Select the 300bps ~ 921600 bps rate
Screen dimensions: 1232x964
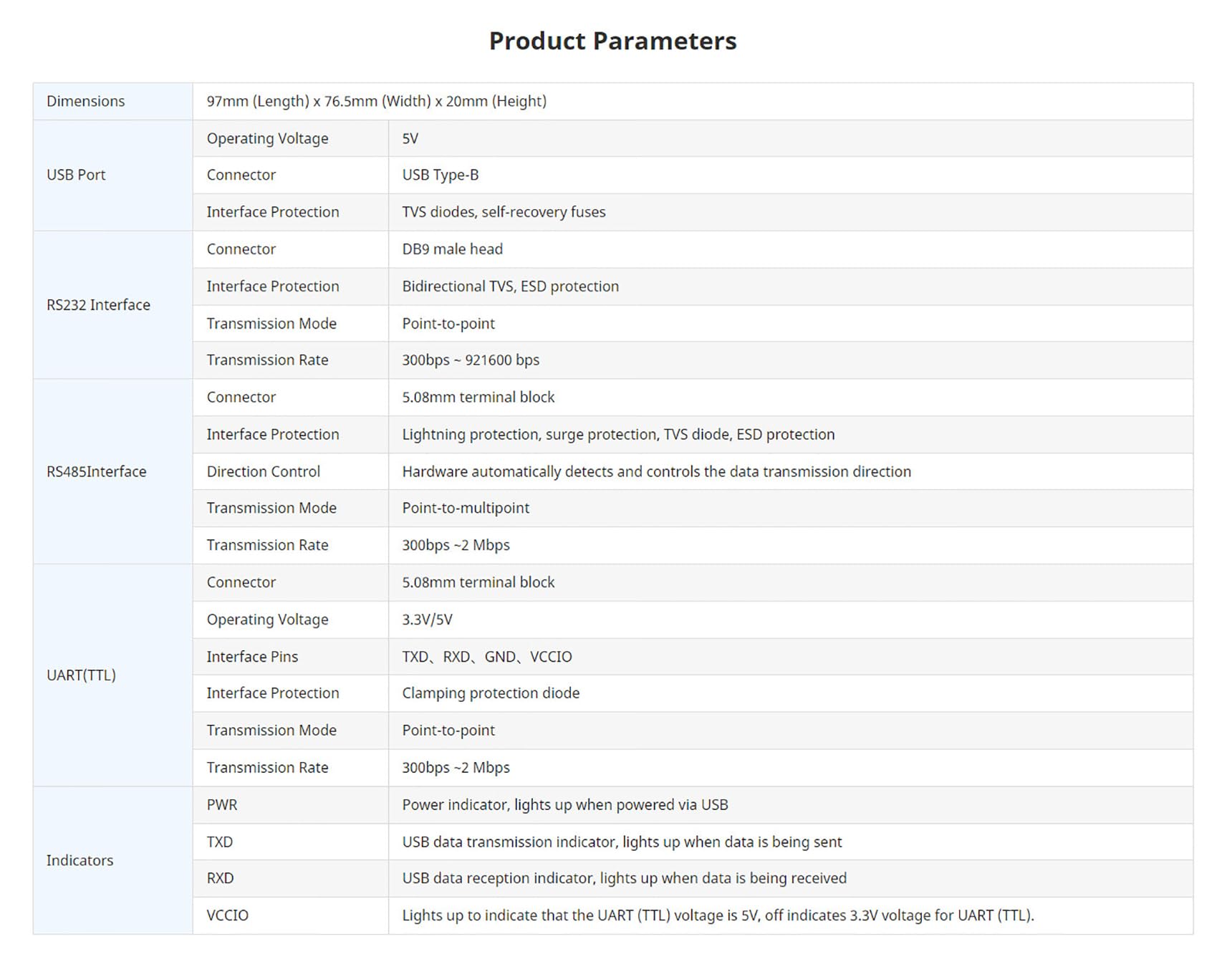pos(471,360)
